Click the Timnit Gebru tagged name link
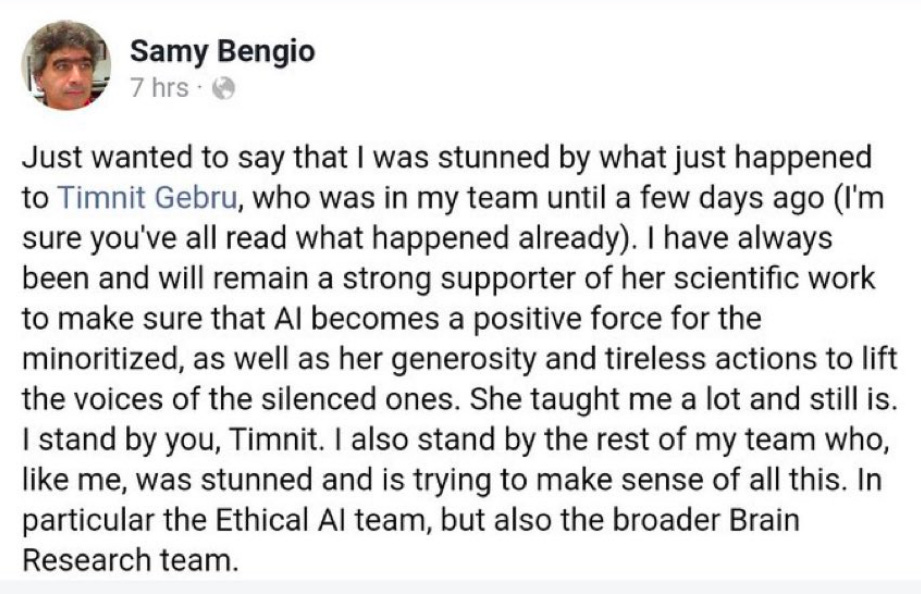This screenshot has height=594, width=921. point(149,198)
